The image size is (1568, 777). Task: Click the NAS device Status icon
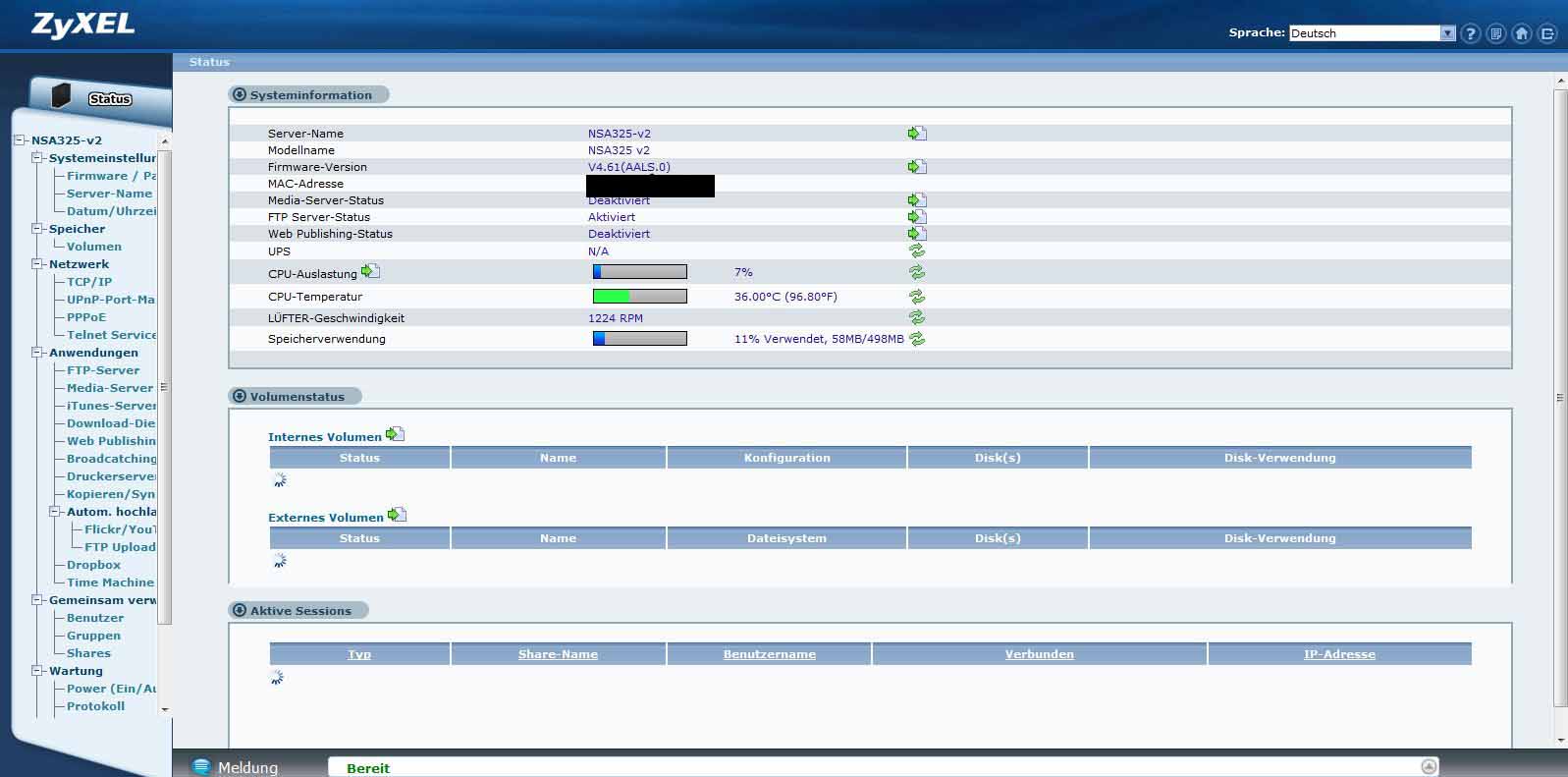pos(62,96)
